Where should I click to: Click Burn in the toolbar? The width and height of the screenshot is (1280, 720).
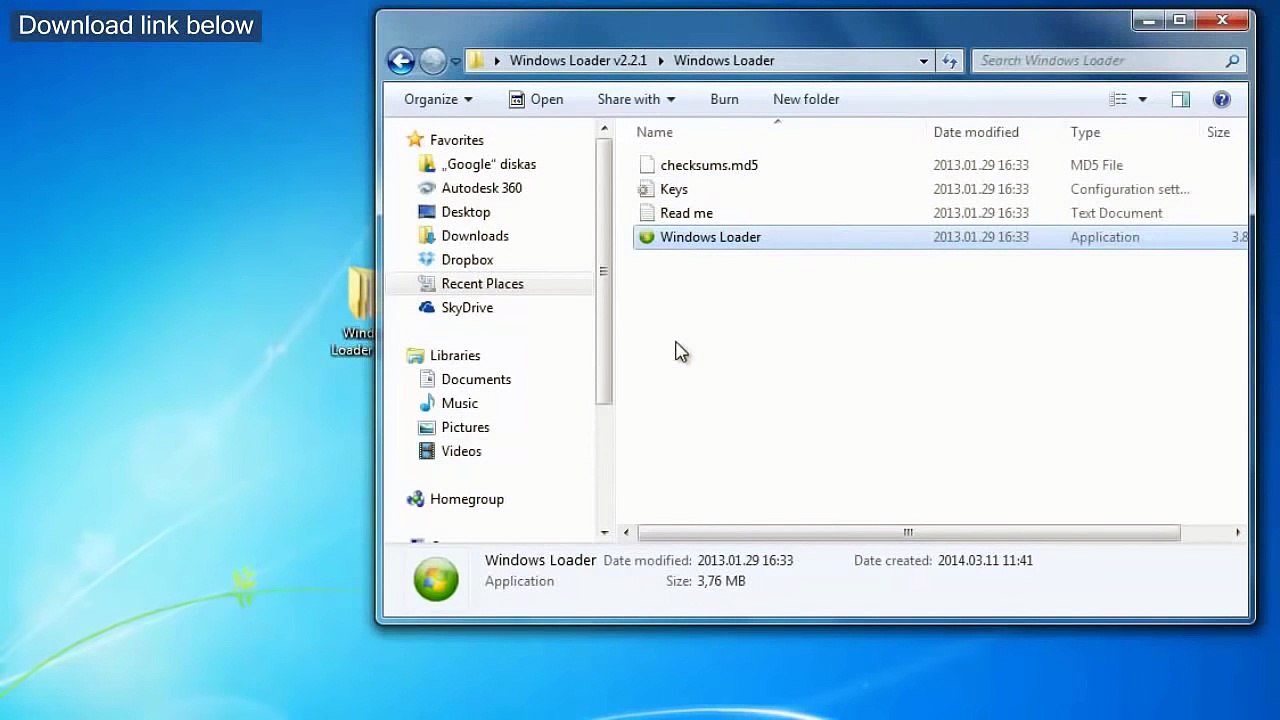click(724, 99)
